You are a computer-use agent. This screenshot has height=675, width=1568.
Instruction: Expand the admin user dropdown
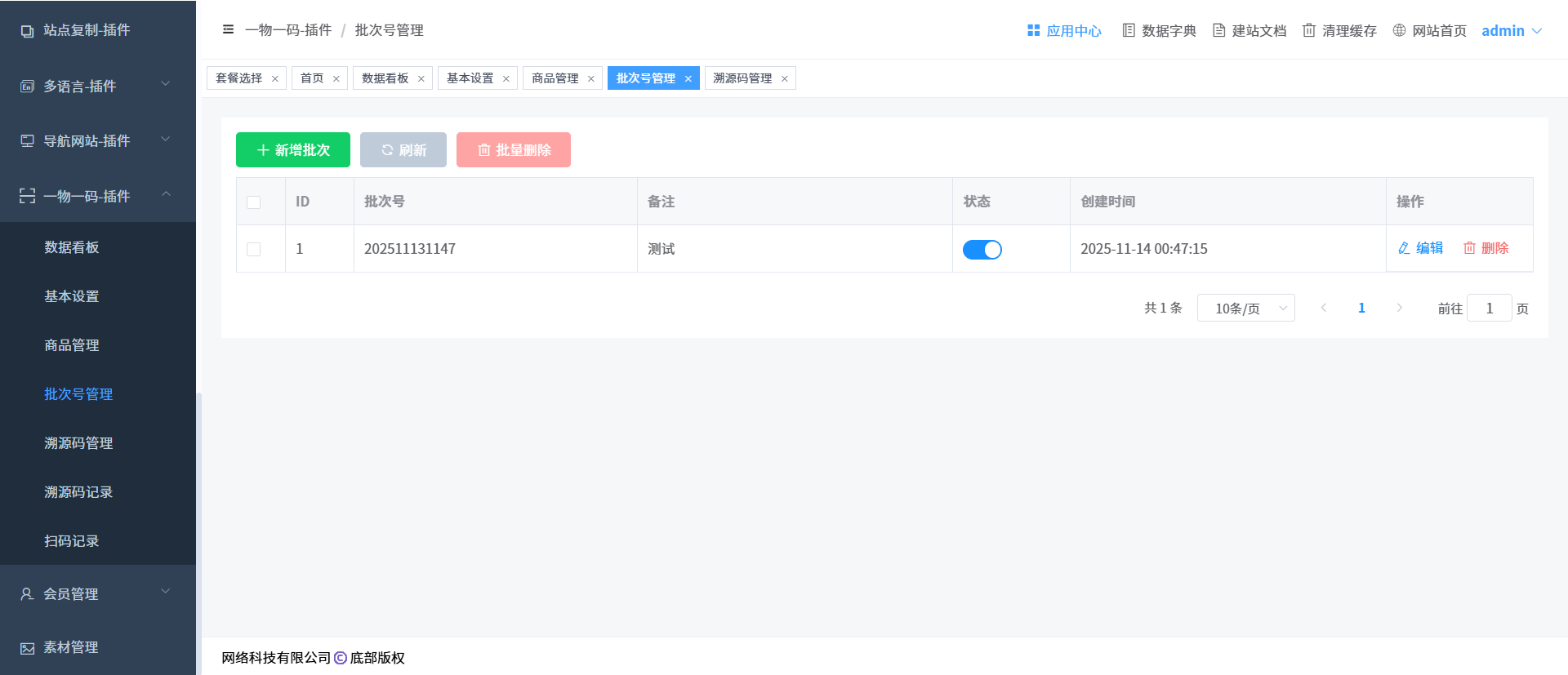tap(1512, 30)
